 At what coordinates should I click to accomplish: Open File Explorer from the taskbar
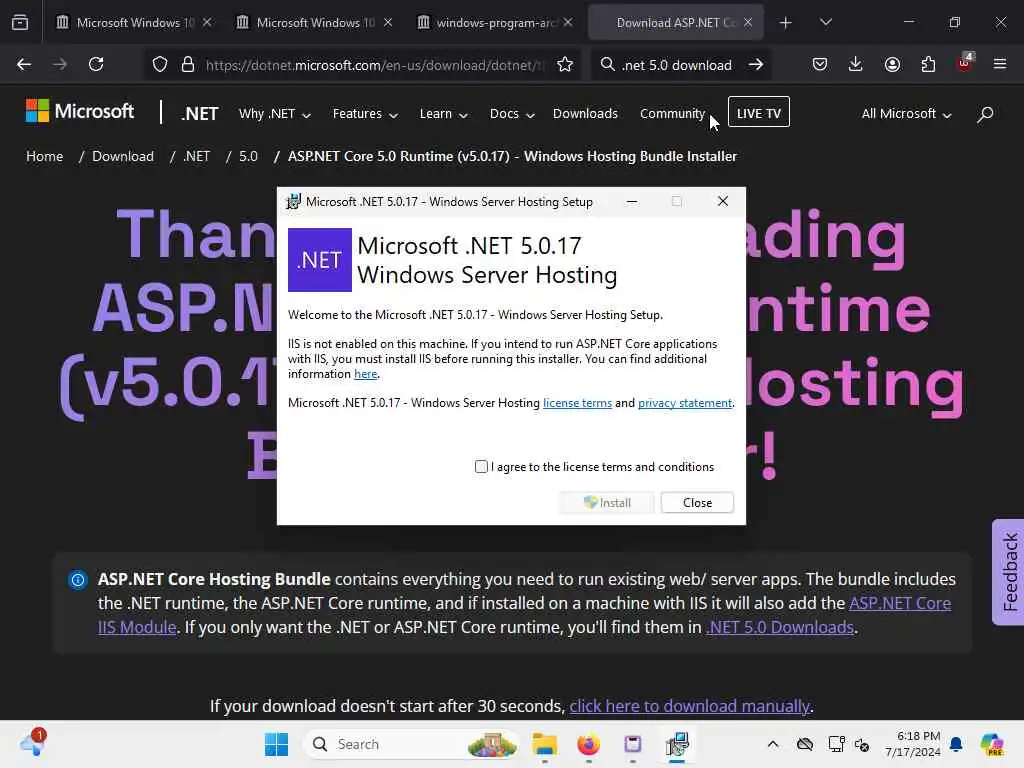click(544, 744)
